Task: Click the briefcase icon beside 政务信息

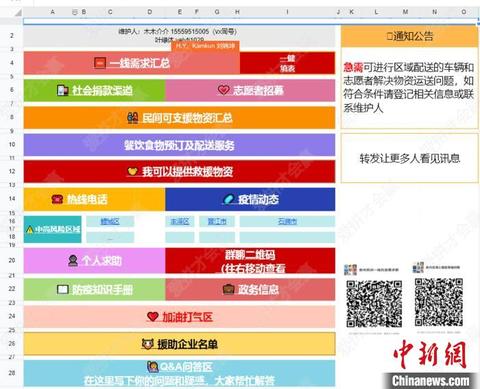Action: 229,289
